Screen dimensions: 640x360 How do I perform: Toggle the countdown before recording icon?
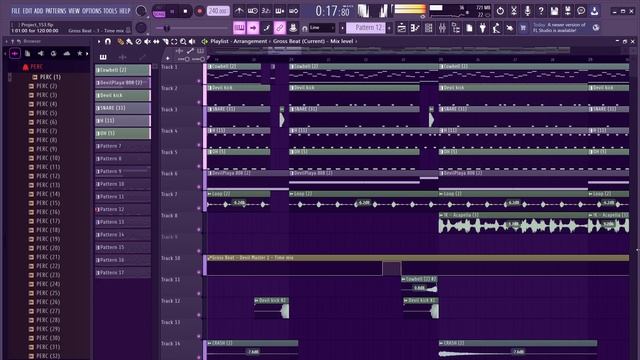(x=266, y=11)
